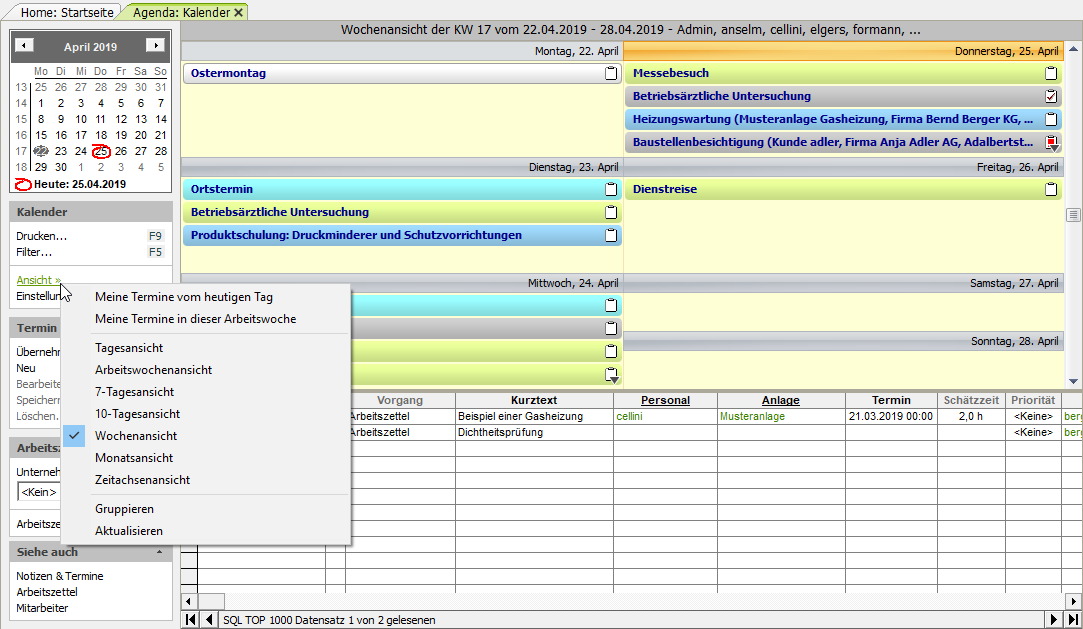Open the Unternehmen <Kein> dropdown
This screenshot has height=629, width=1083.
(40, 492)
